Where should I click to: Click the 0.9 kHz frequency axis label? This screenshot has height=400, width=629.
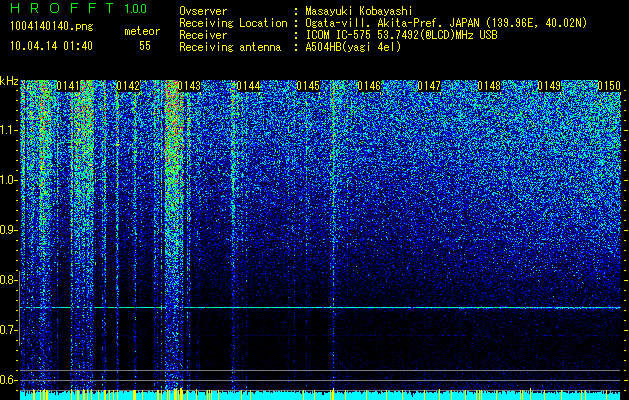[9, 230]
